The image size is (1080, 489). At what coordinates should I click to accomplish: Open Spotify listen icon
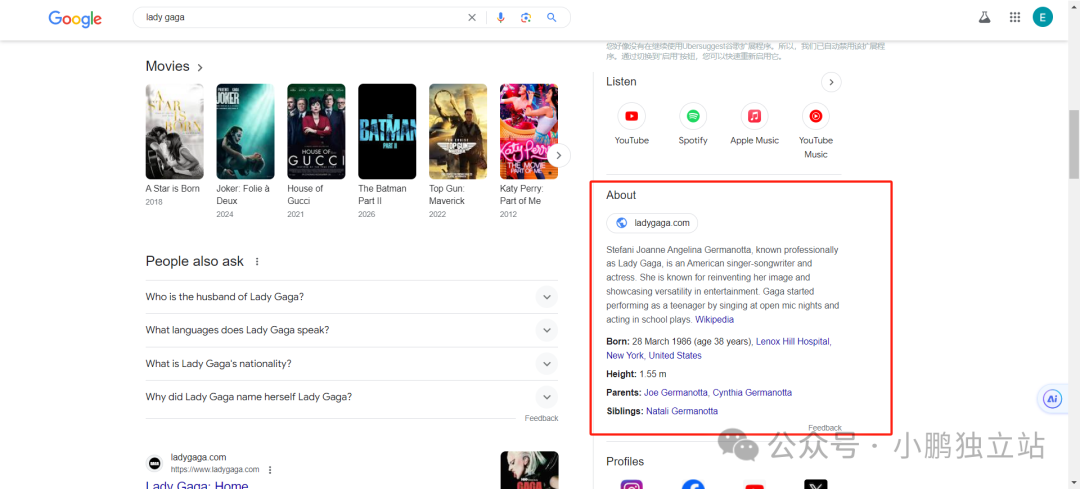(x=693, y=116)
